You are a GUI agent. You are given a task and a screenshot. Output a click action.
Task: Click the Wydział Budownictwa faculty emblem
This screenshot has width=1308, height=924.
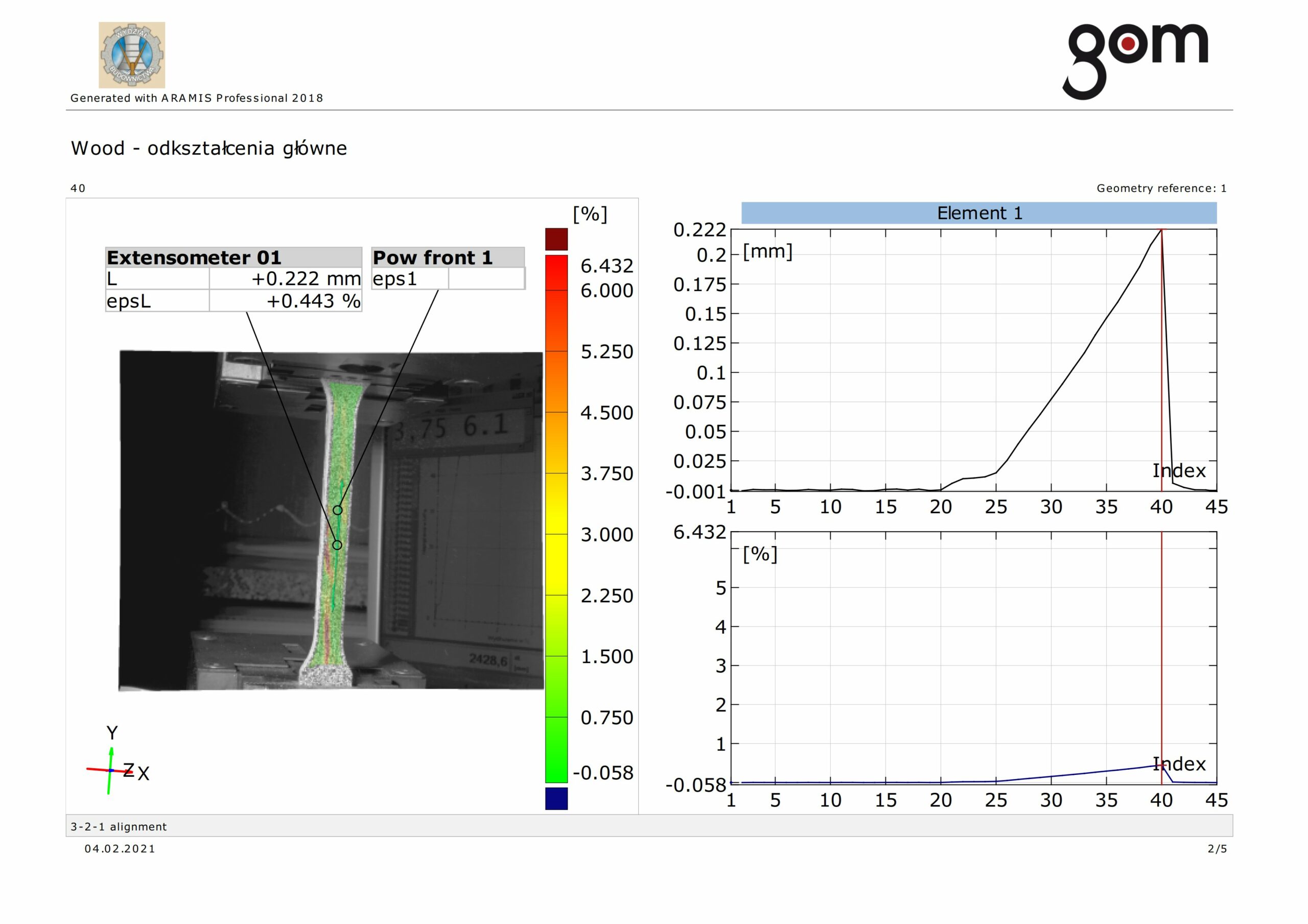pyautogui.click(x=132, y=55)
